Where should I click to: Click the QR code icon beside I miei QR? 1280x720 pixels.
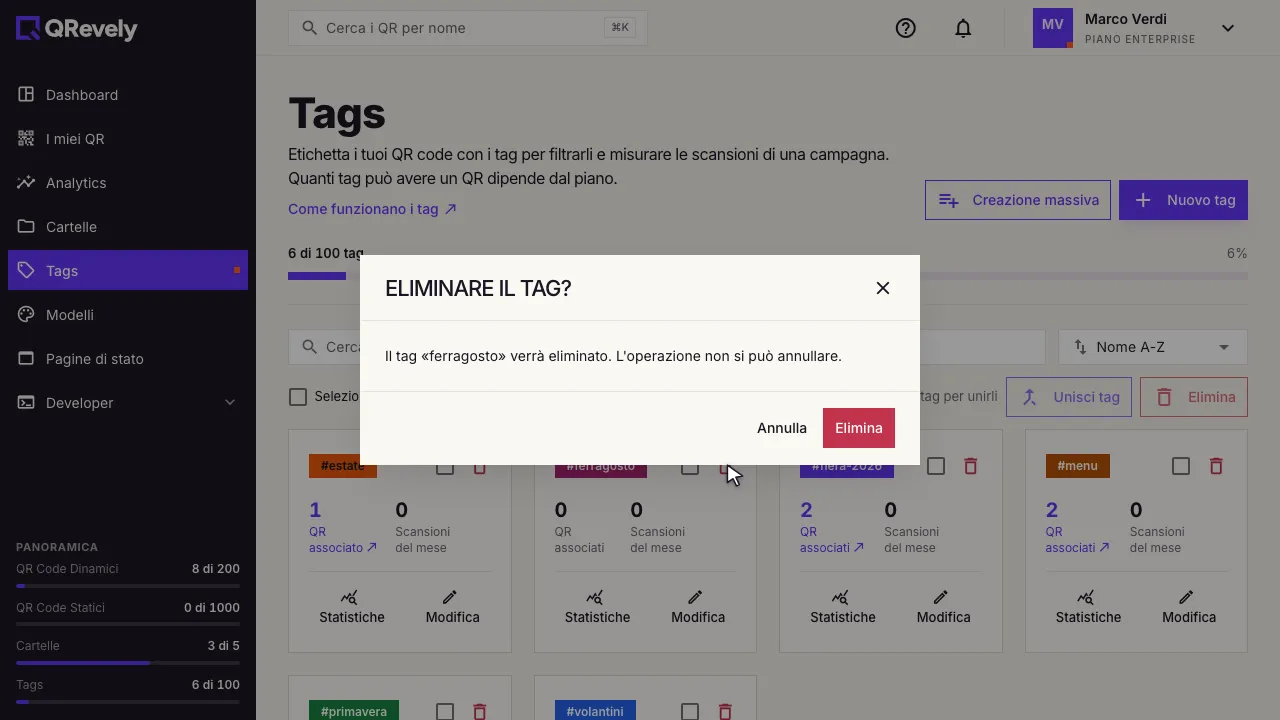pos(26,139)
